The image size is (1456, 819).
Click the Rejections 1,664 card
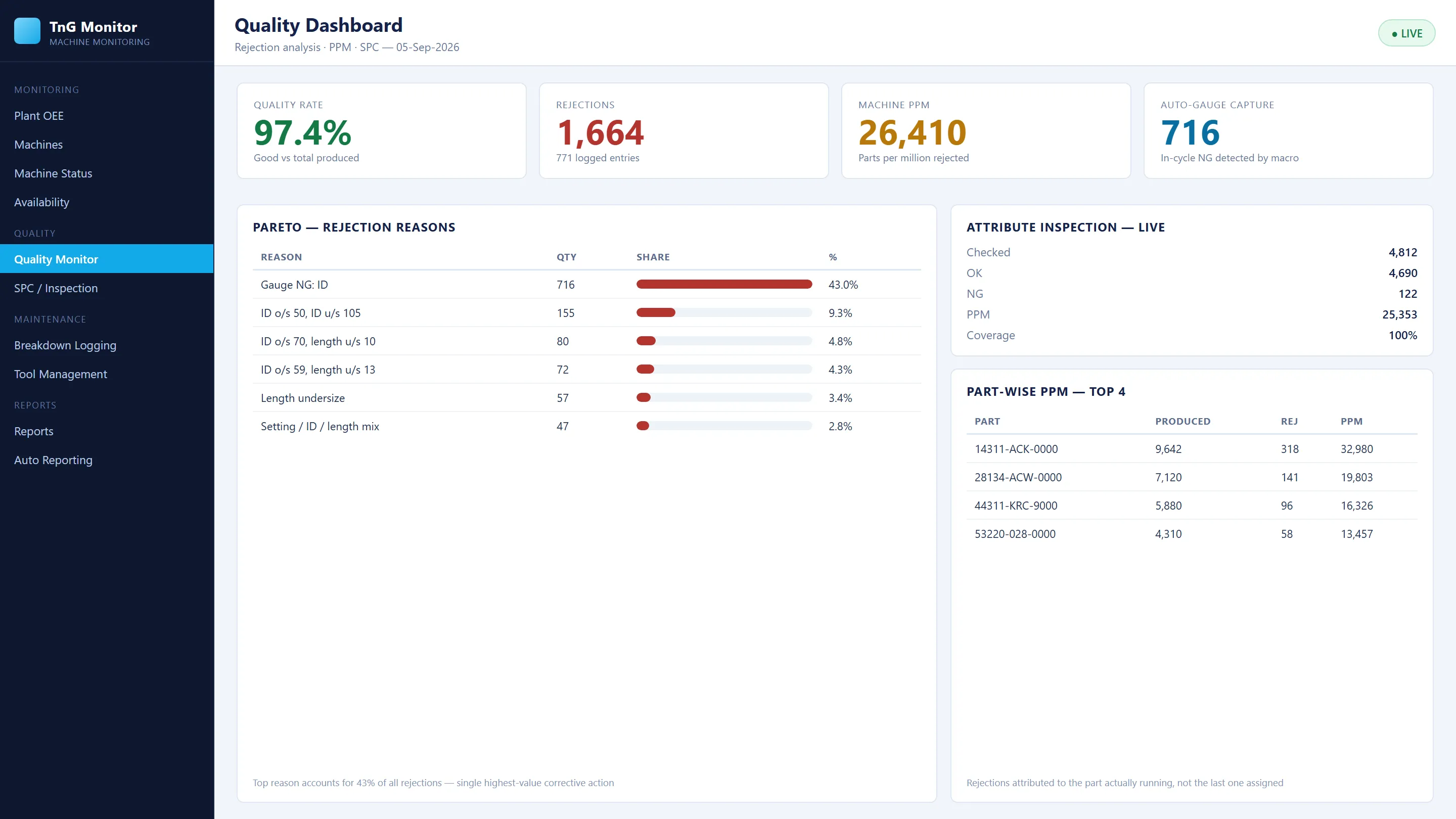click(x=684, y=131)
